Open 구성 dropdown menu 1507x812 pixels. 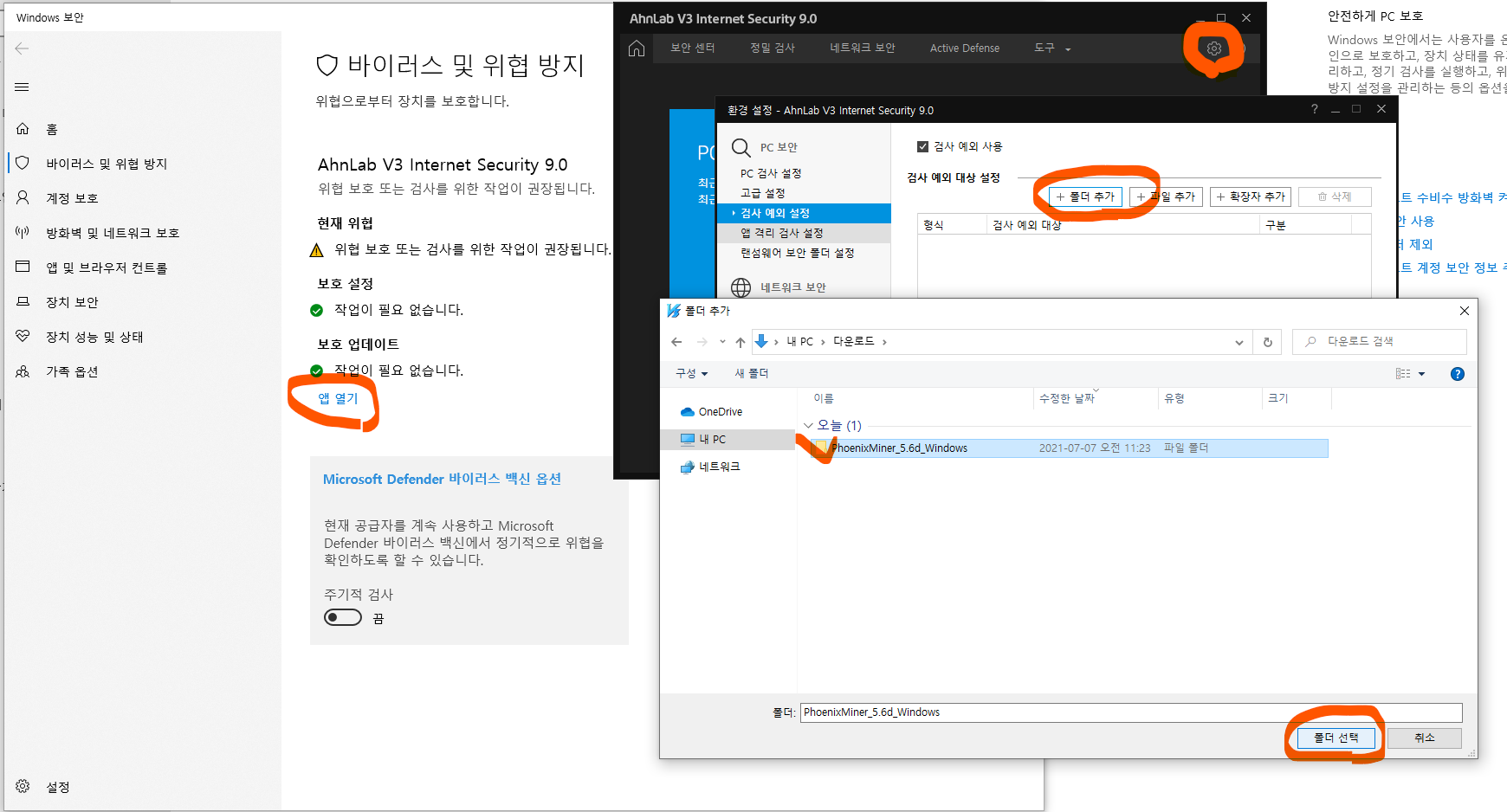click(692, 373)
